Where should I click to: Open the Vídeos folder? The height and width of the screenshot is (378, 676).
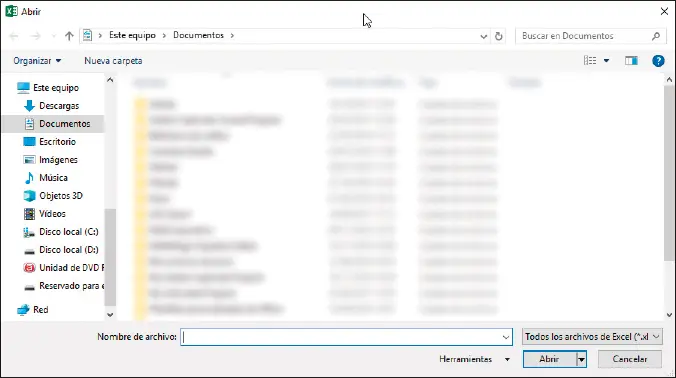pos(52,214)
